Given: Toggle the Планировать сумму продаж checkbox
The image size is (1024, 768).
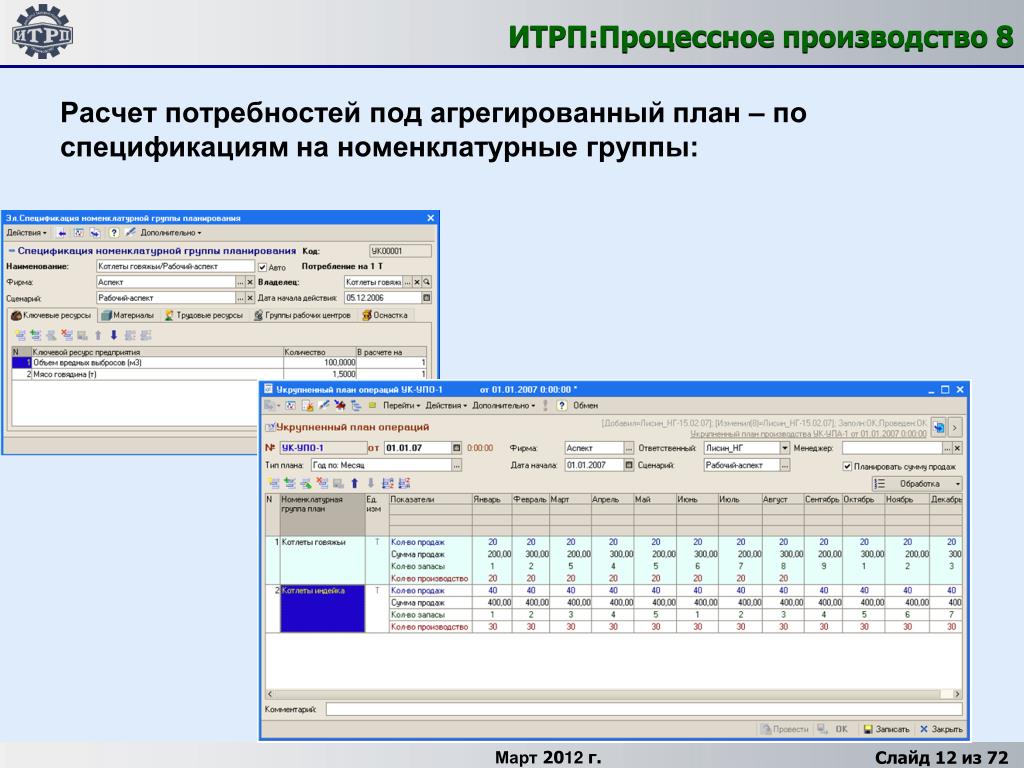Looking at the screenshot, I should pyautogui.click(x=847, y=466).
